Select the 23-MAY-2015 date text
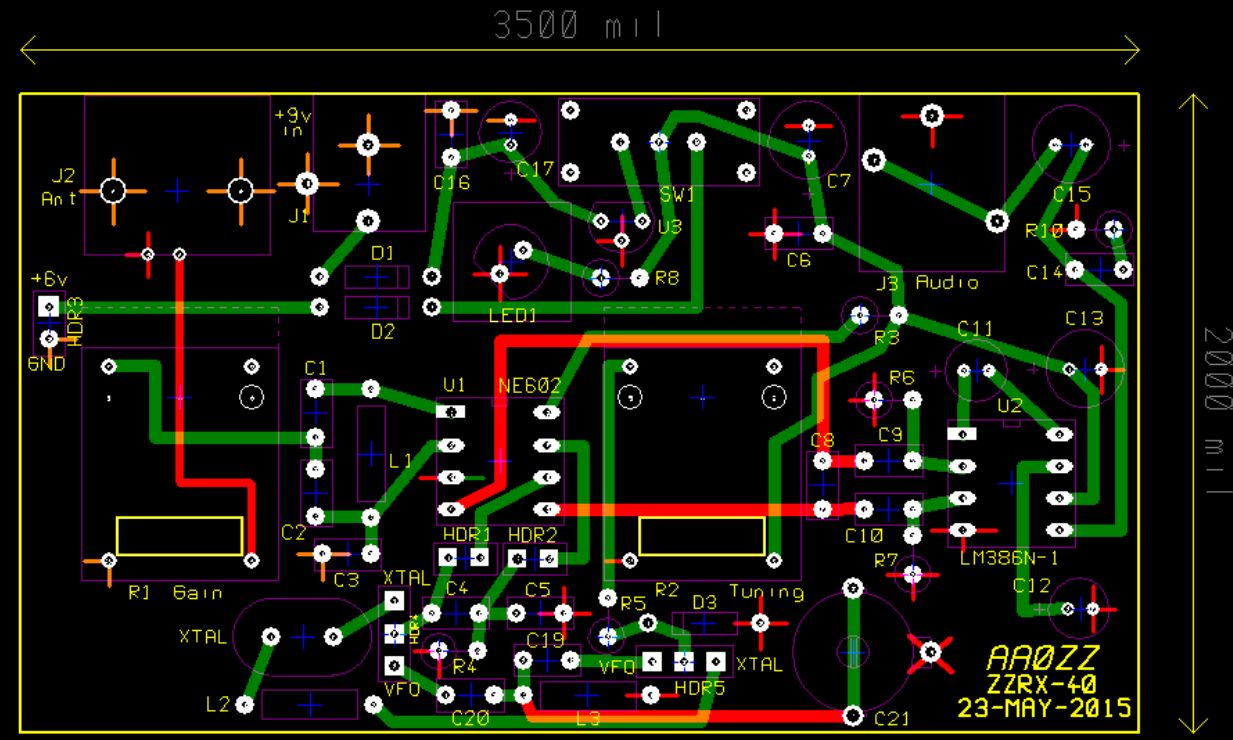Viewport: 1233px width, 740px height. point(1044,708)
